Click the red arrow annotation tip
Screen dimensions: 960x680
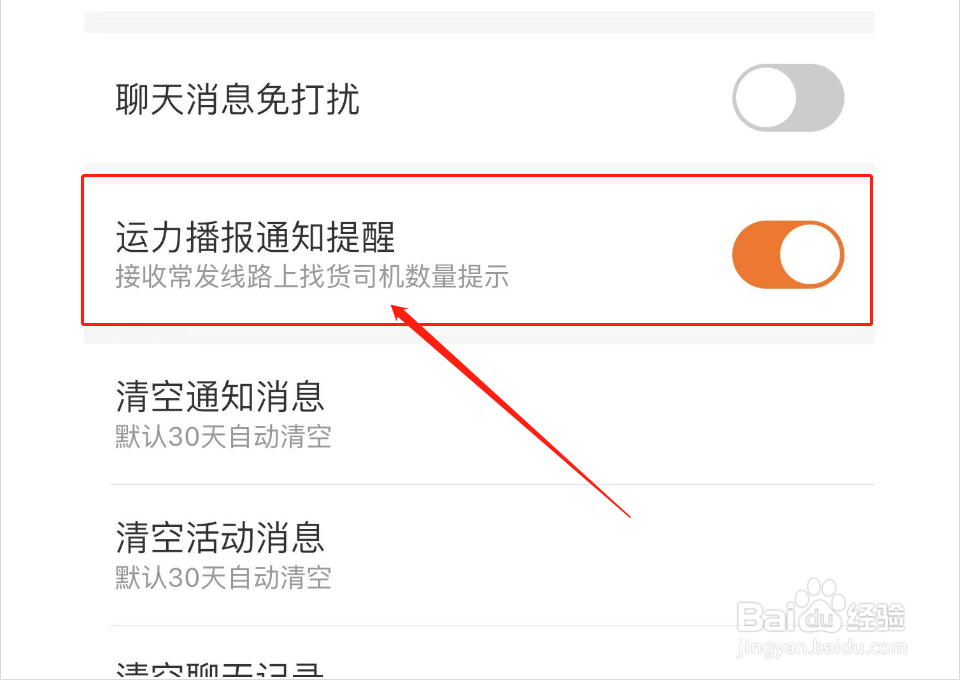[396, 309]
